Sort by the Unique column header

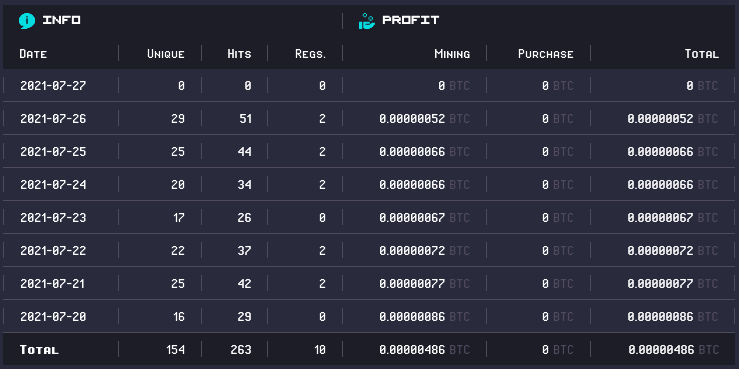click(165, 54)
